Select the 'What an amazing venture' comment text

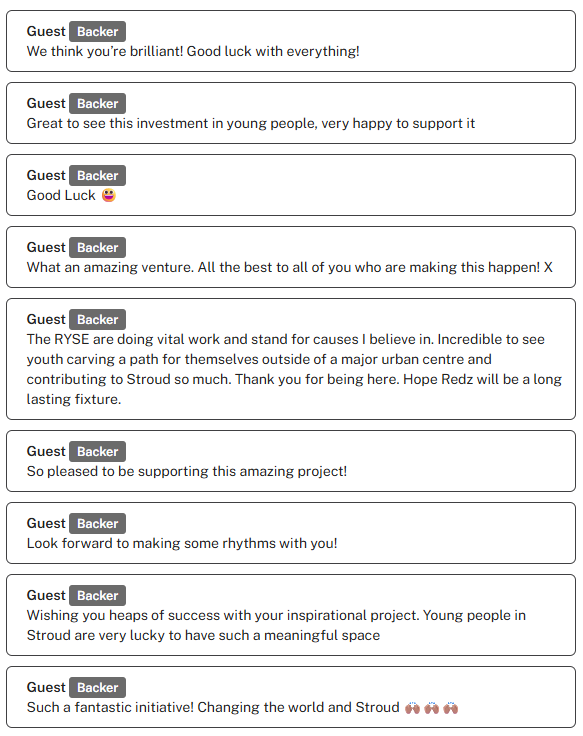click(290, 267)
